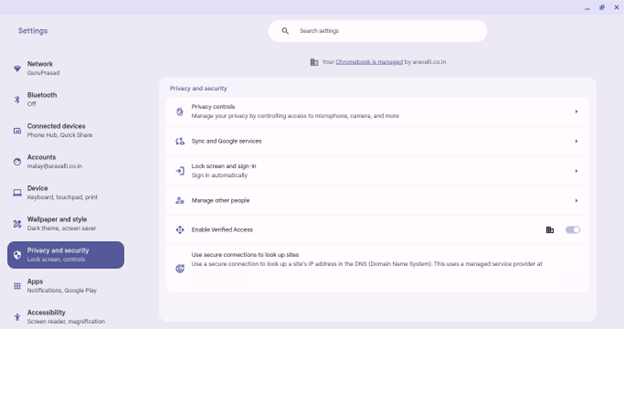Open the Sync and Google services row
Screen dimensions: 624x403
[377, 141]
